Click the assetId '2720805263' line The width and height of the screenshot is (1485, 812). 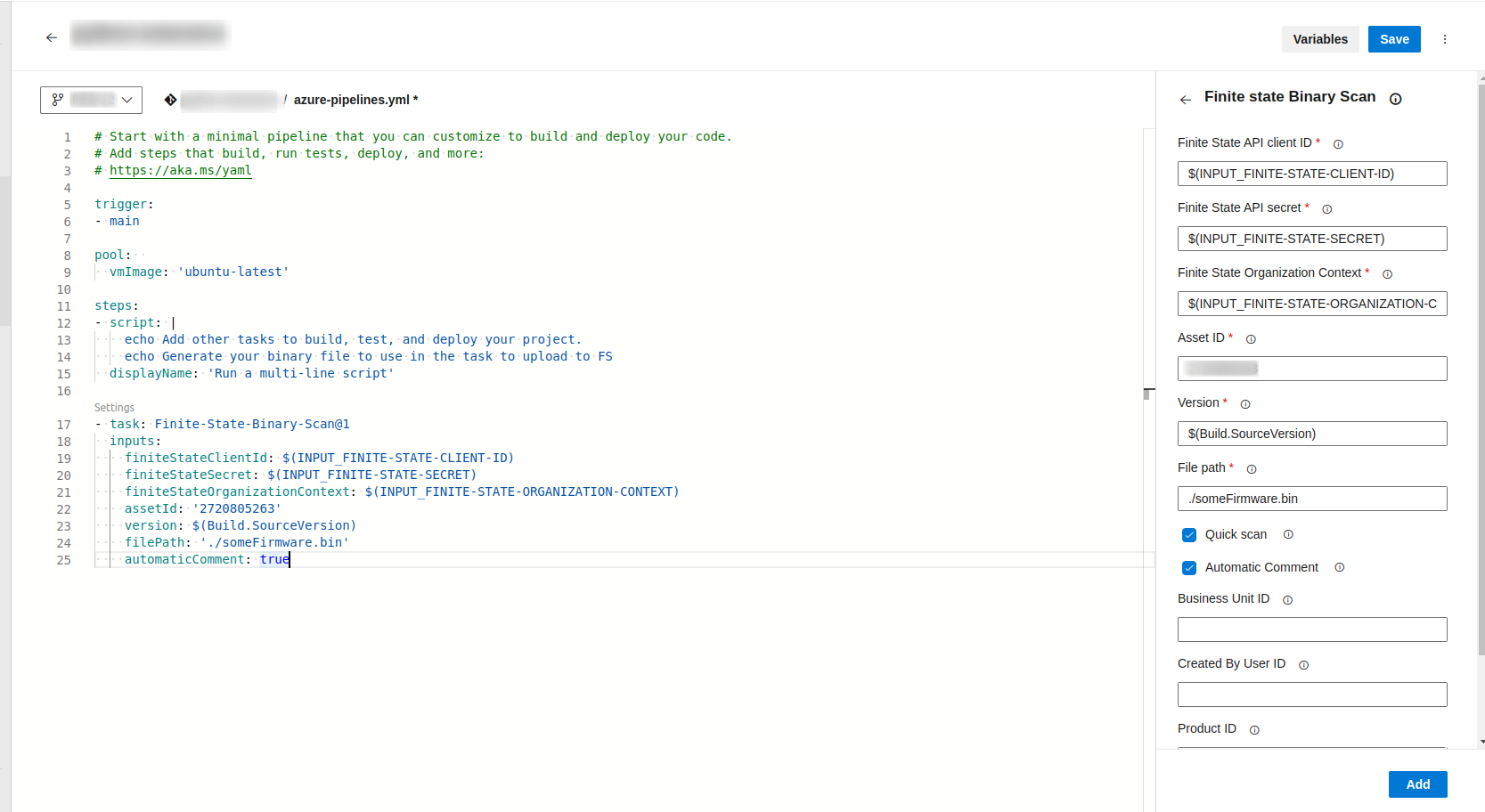[x=202, y=508]
